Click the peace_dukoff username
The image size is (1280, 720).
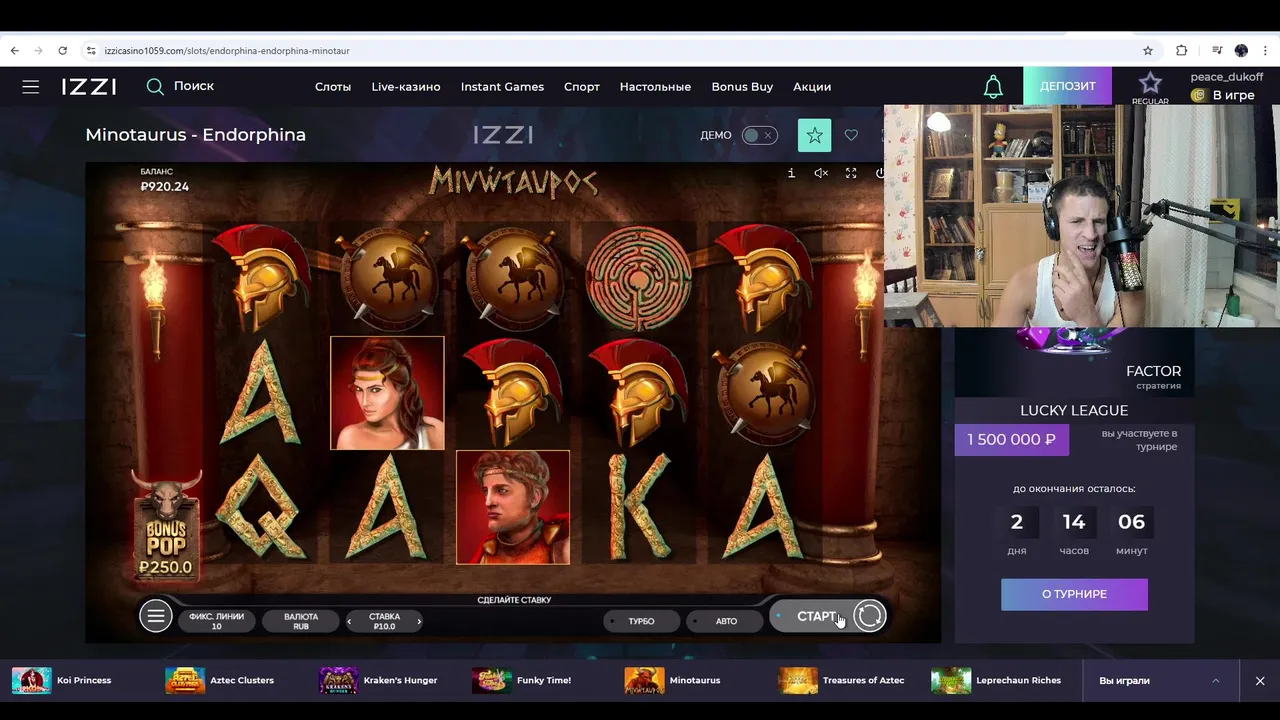[1227, 77]
